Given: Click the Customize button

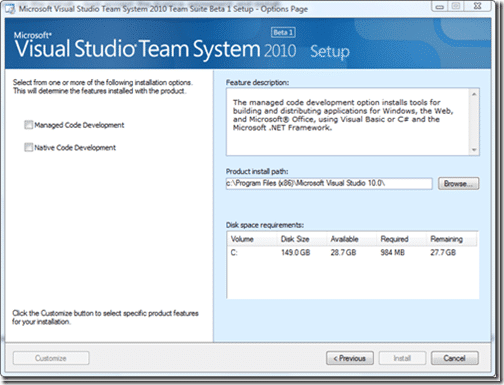Looking at the screenshot, I should pyautogui.click(x=51, y=358).
